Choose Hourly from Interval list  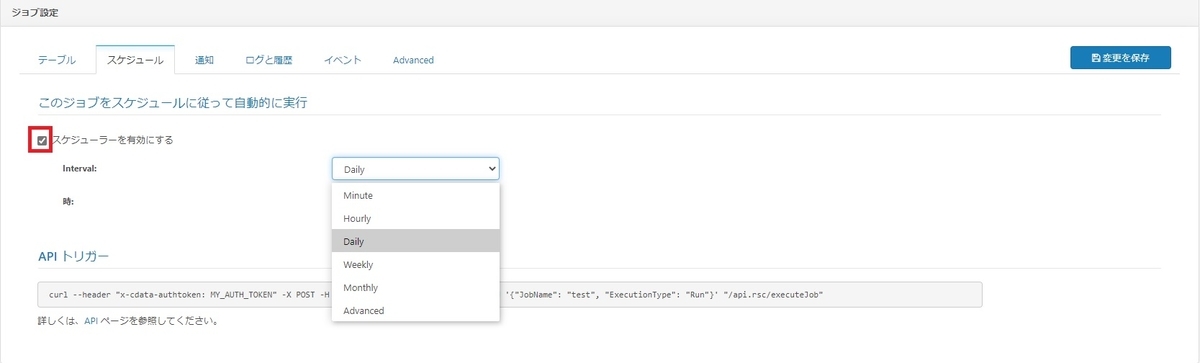[415, 218]
